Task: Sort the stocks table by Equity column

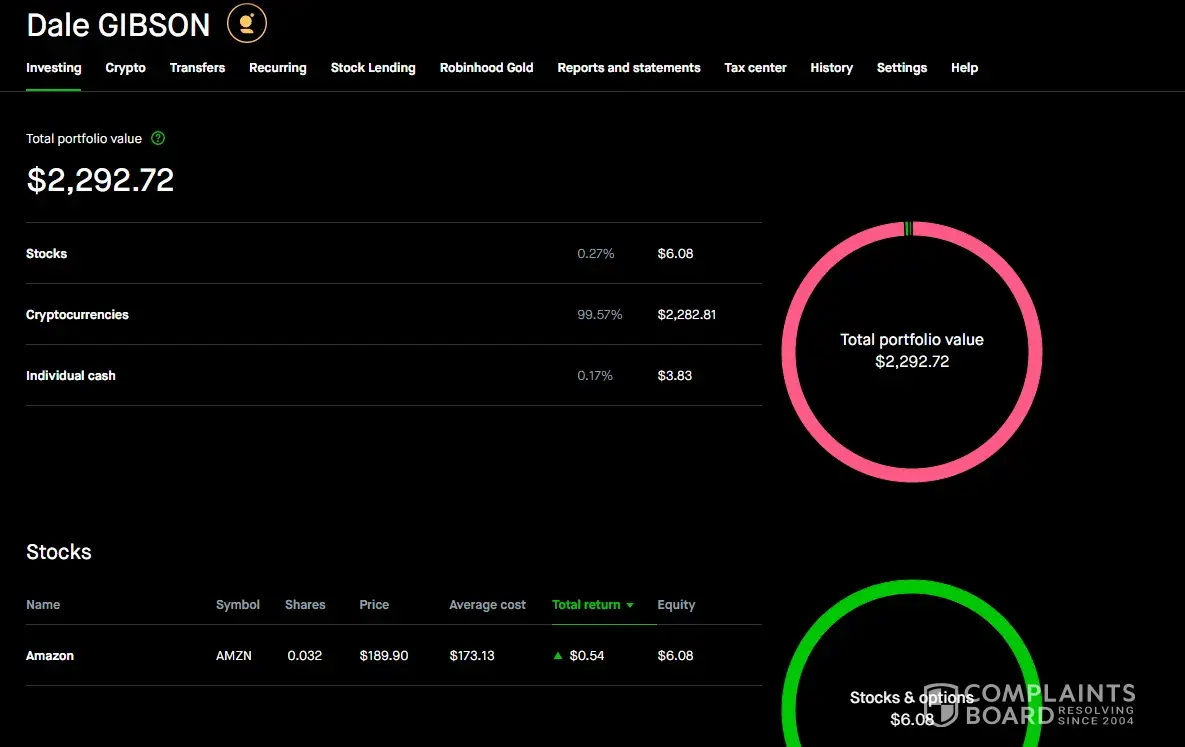Action: (x=676, y=605)
